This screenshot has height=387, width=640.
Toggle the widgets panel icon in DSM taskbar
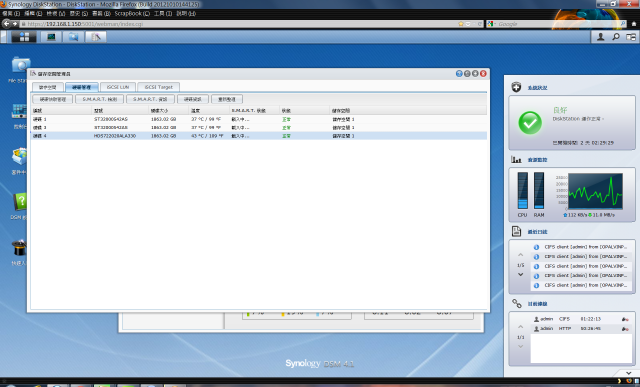631,37
